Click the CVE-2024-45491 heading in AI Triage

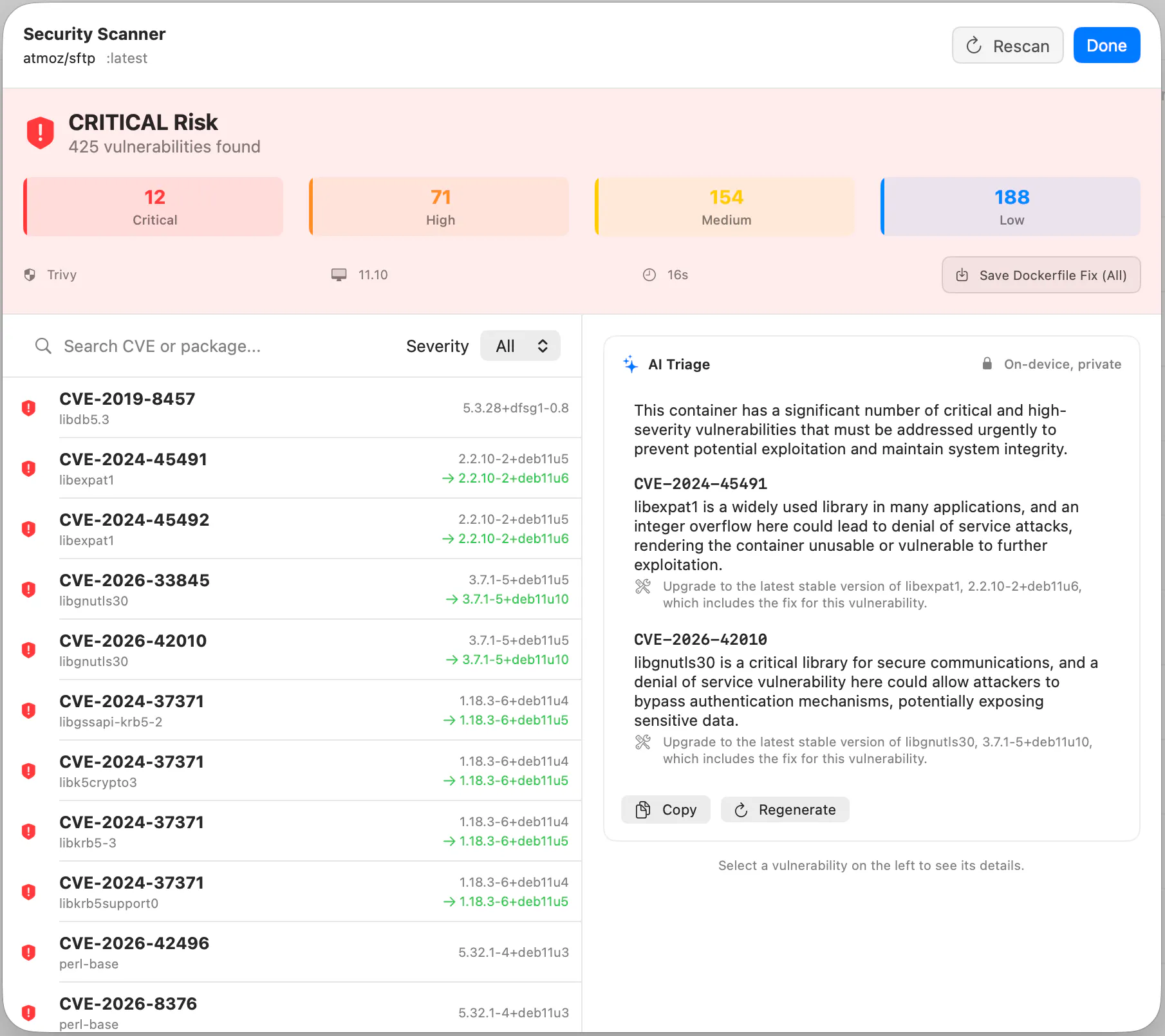tap(700, 484)
